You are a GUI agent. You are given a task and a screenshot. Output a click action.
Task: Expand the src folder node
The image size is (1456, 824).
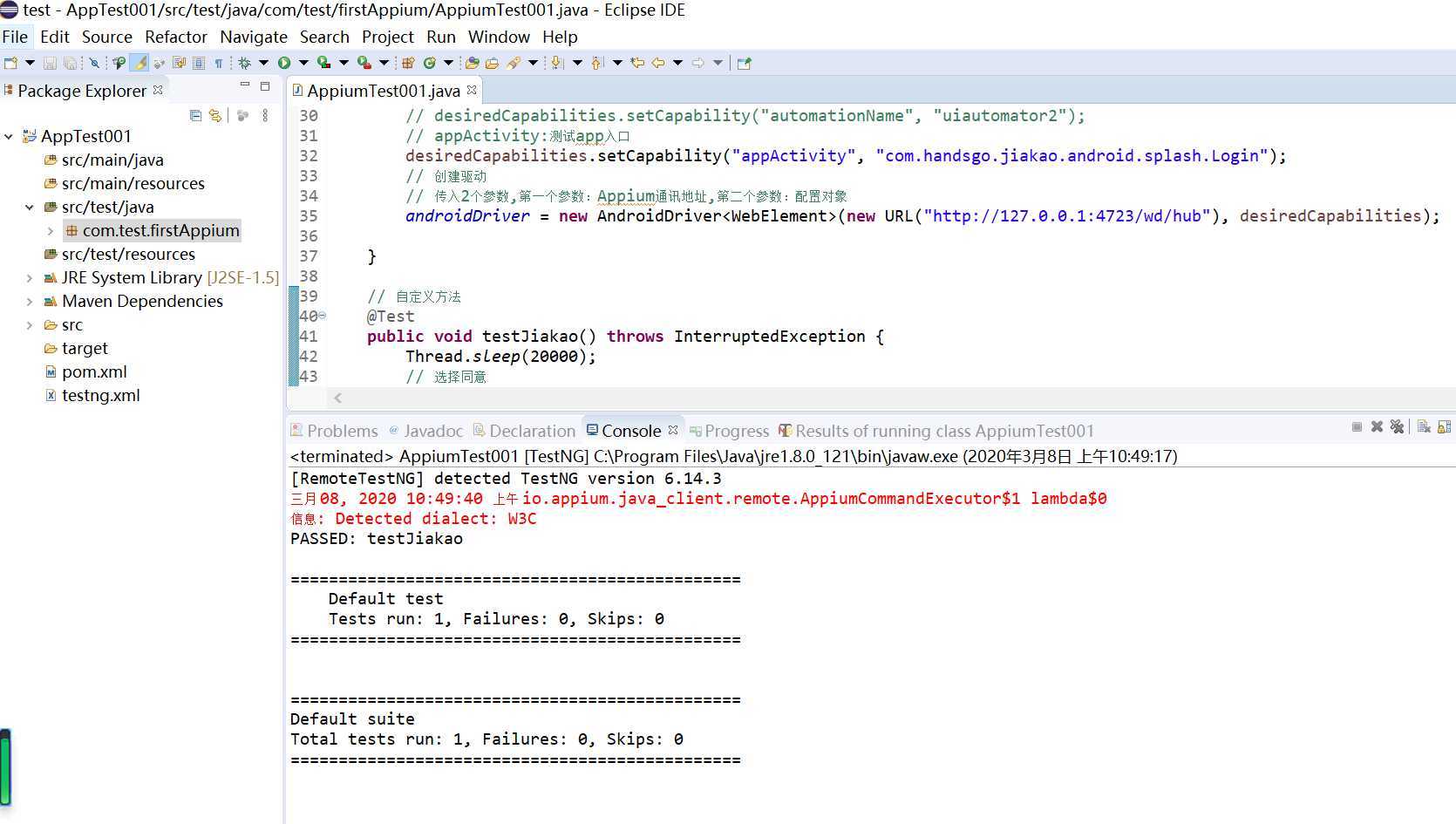[30, 324]
